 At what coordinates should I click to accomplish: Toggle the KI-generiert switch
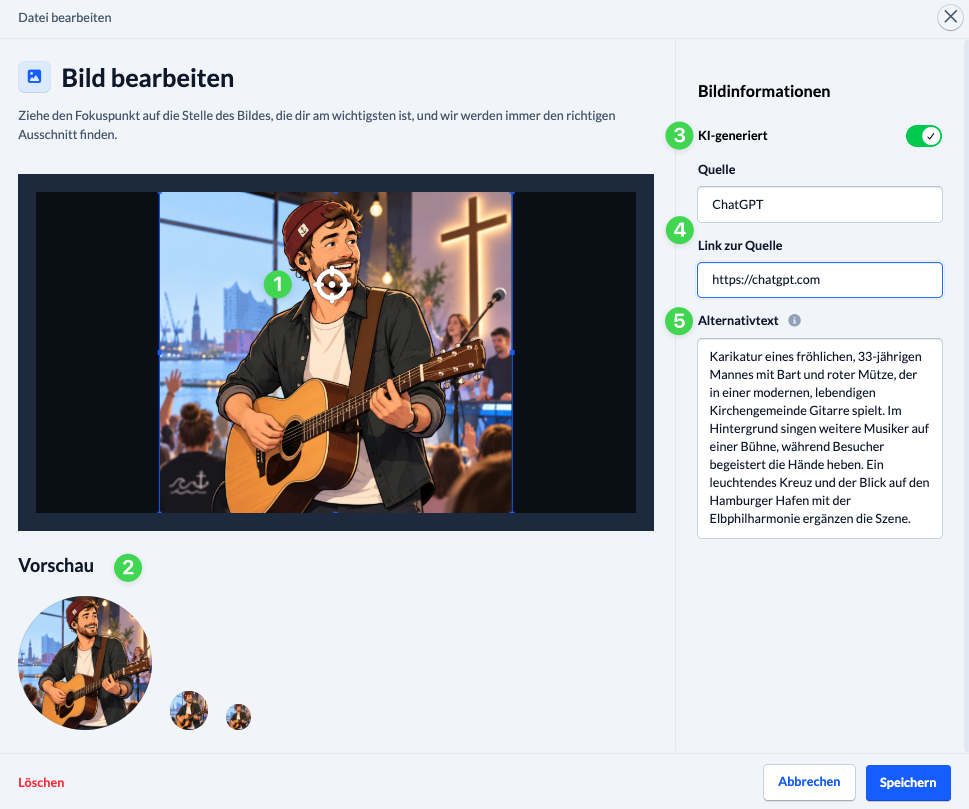click(923, 136)
